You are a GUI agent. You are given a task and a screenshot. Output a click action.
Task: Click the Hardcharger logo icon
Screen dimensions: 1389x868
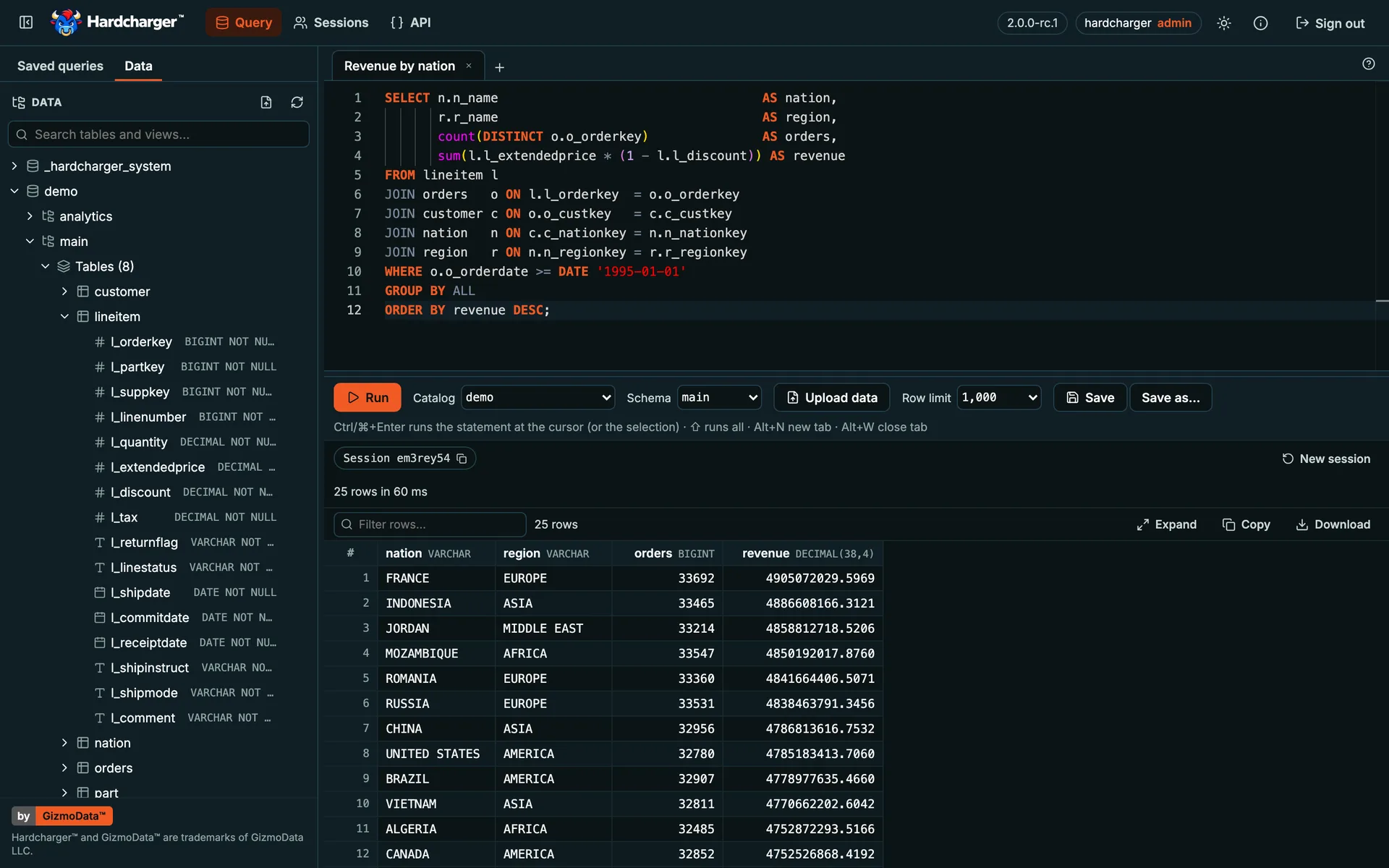click(x=66, y=22)
